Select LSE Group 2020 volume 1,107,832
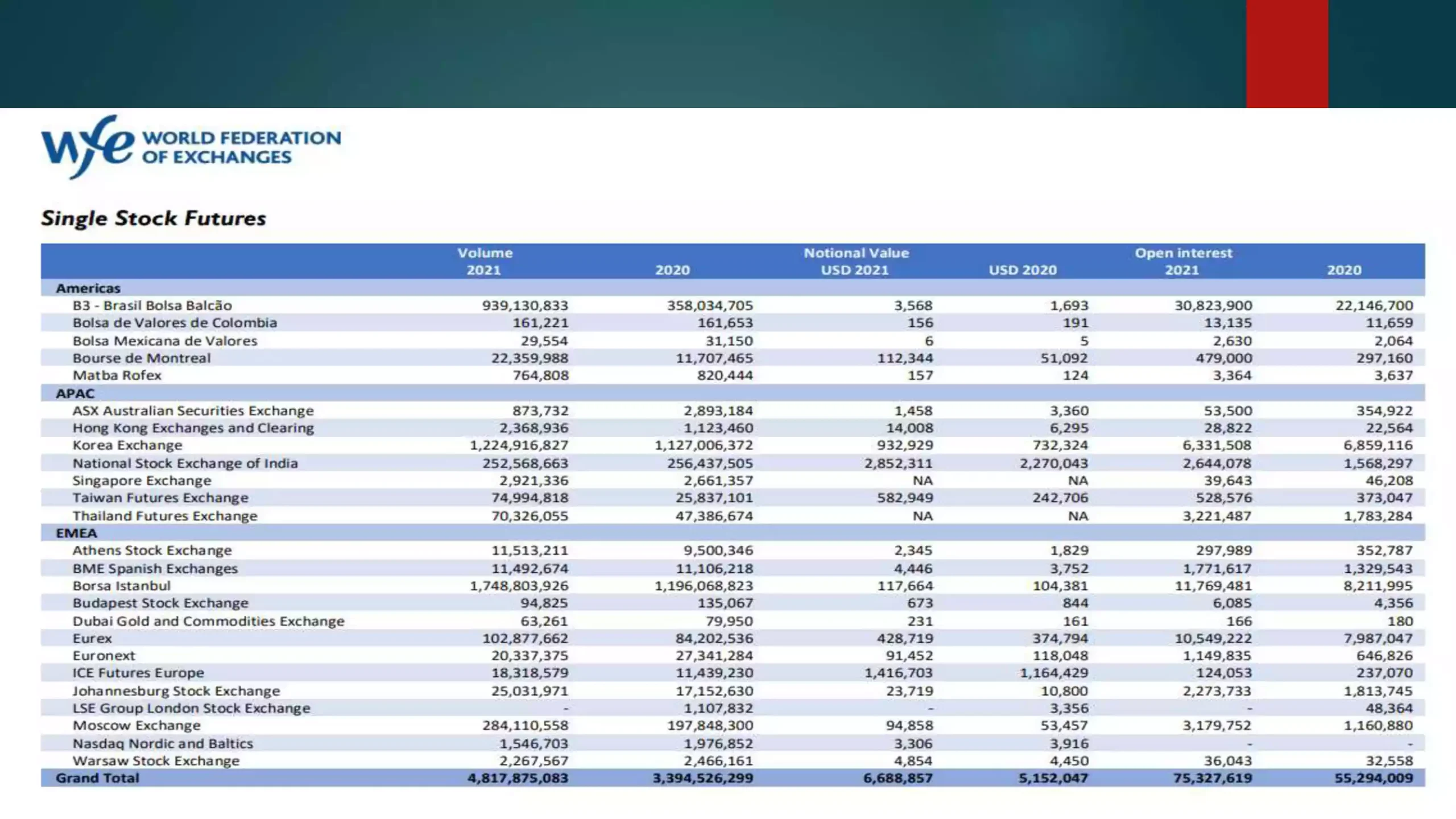This screenshot has width=1456, height=819. coord(718,708)
